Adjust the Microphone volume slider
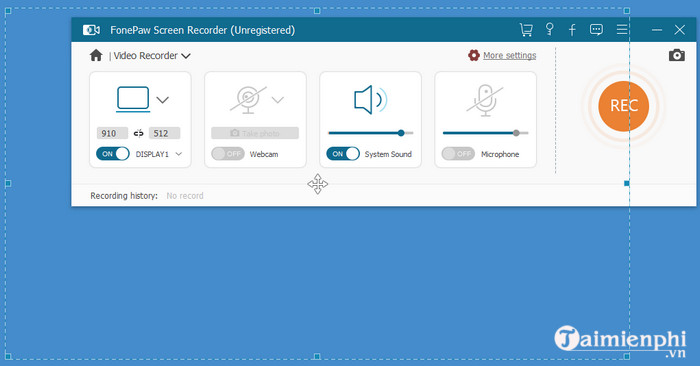Viewport: 700px width, 366px height. [485, 133]
